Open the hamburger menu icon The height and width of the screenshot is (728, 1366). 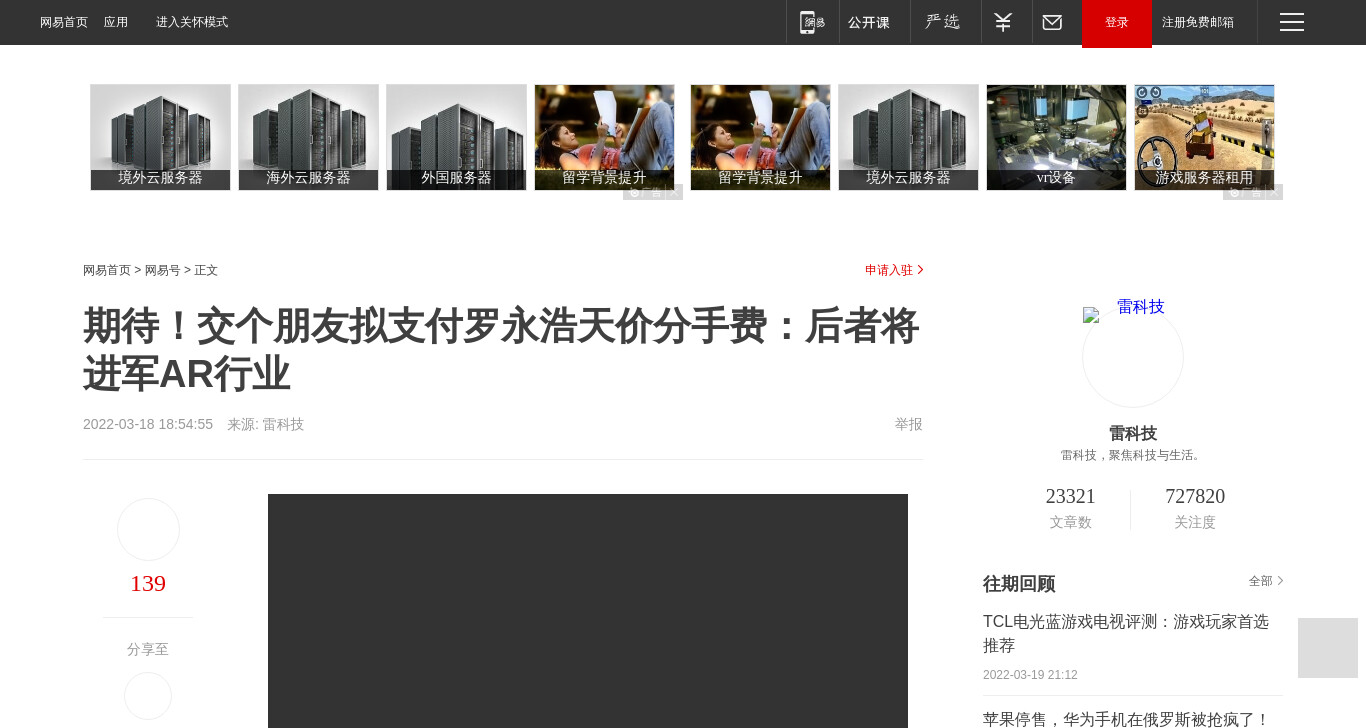pos(1292,22)
